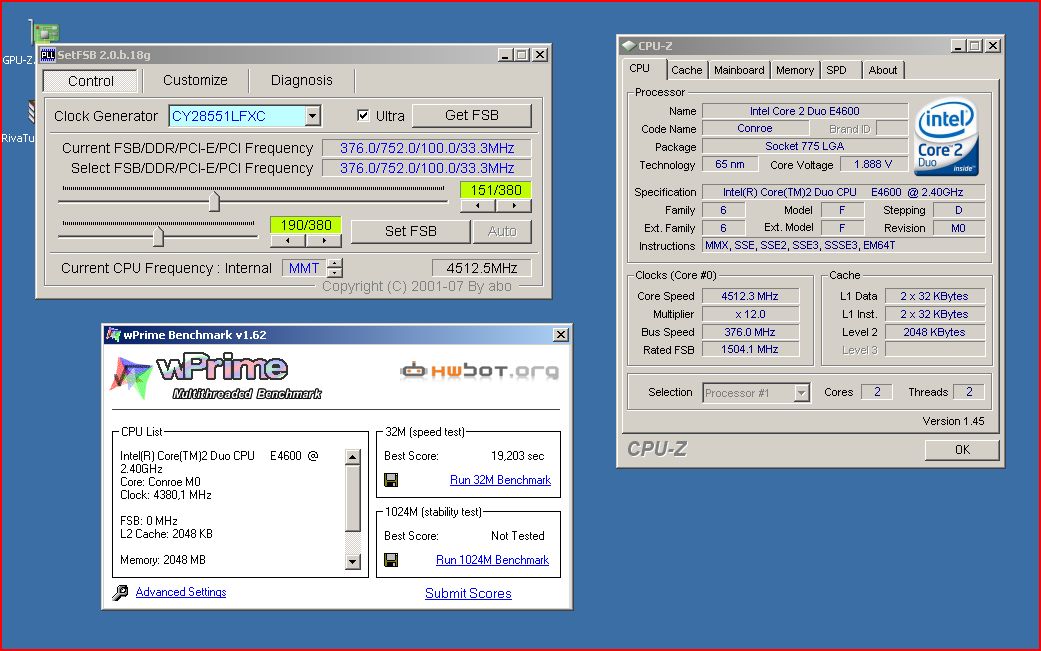Click the Core Speed value 4512.3 MHz
The height and width of the screenshot is (651, 1041).
pos(750,296)
